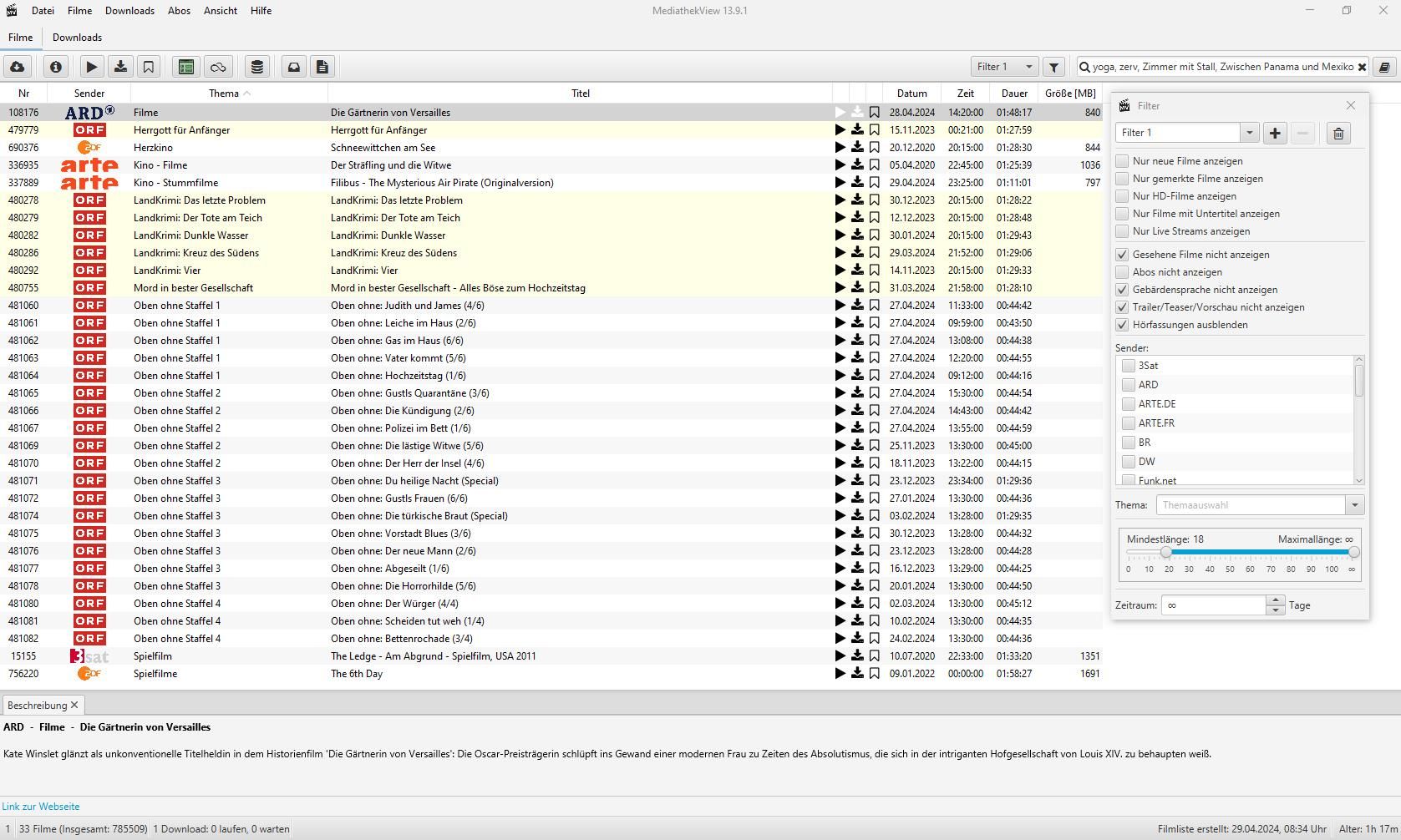
Task: Open the Abos menu
Action: [179, 11]
